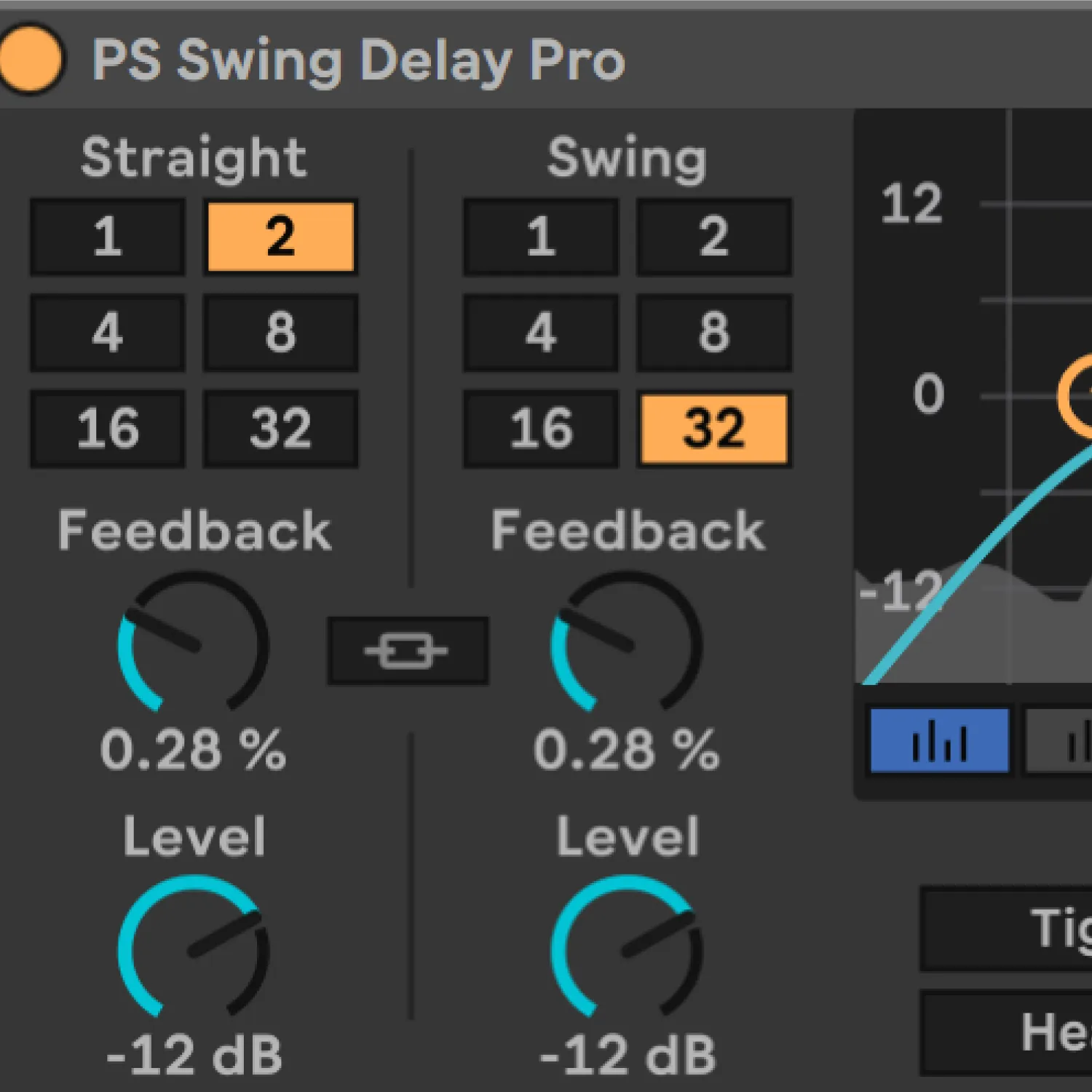1092x1092 pixels.
Task: Select Straight delay division 1
Action: coord(108,237)
